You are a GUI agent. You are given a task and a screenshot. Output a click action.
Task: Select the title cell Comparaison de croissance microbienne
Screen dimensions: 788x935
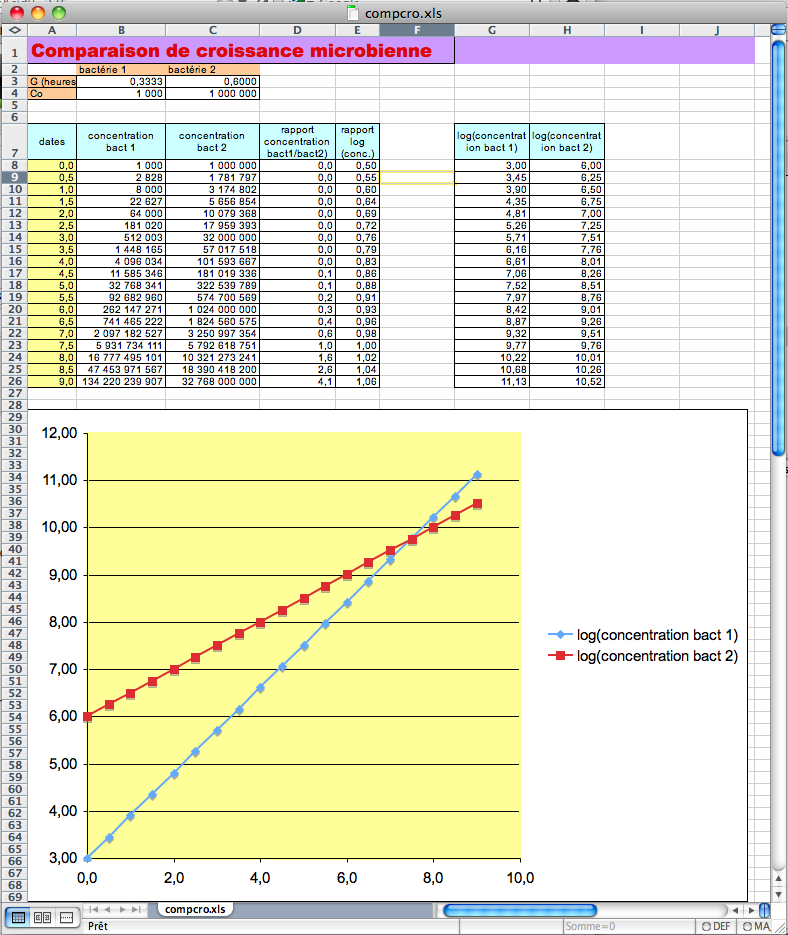point(241,50)
